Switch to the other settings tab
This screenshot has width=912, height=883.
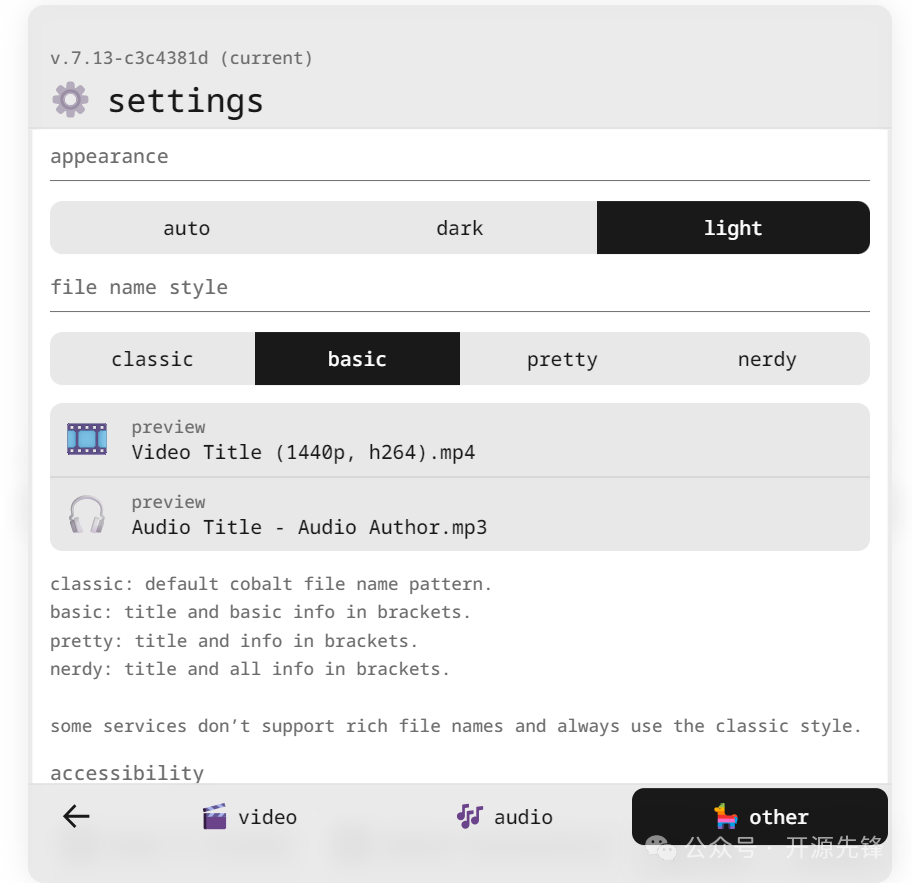click(x=760, y=817)
